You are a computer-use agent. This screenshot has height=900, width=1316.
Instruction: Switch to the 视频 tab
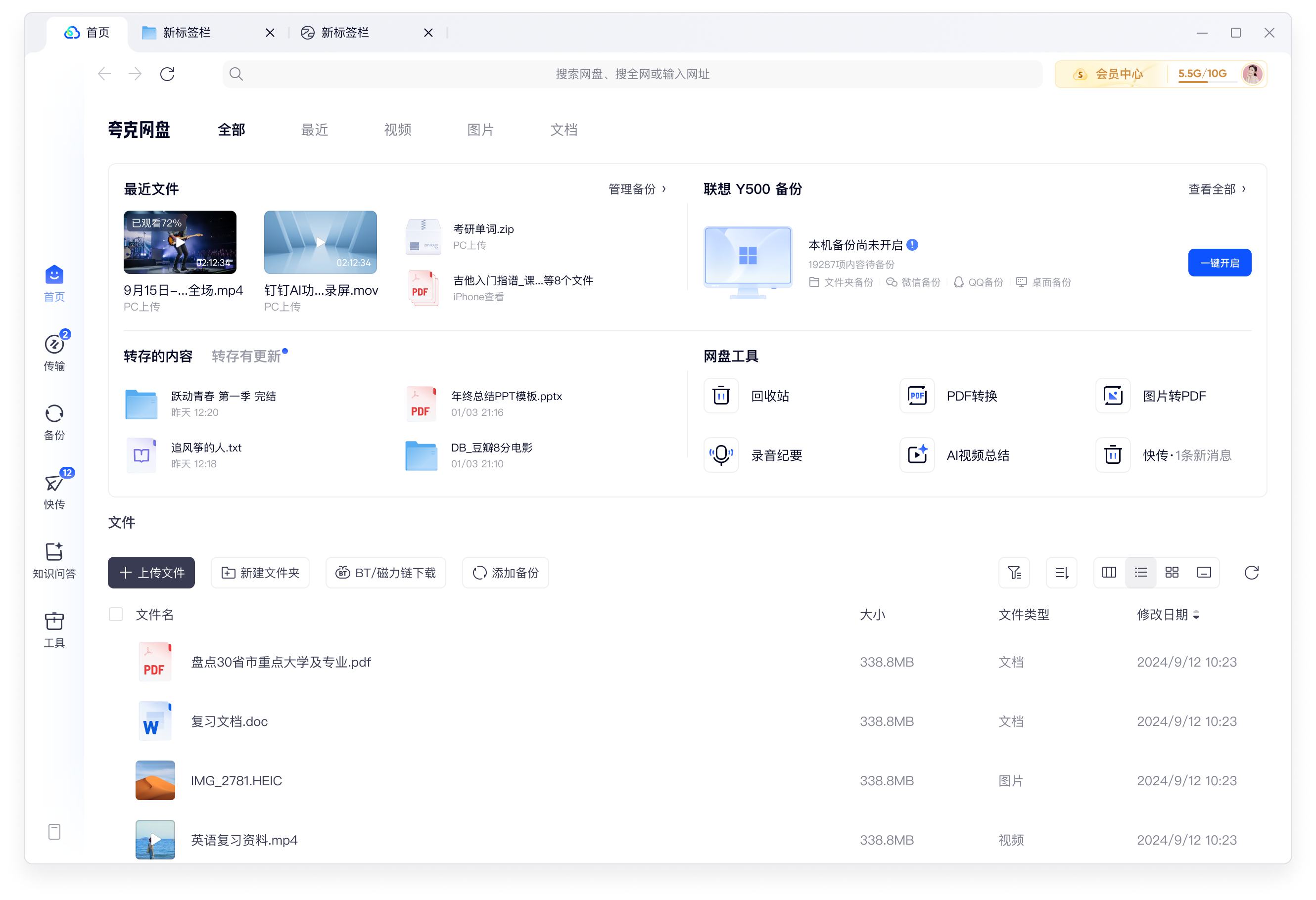397,130
